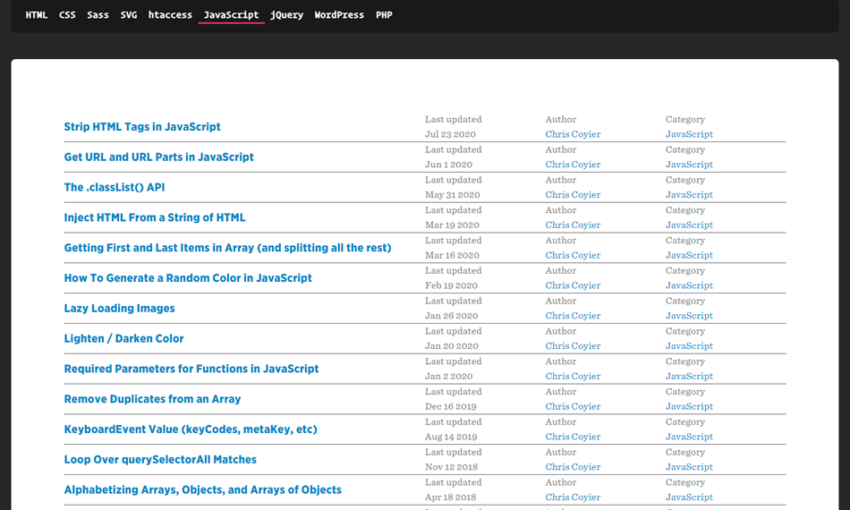This screenshot has width=850, height=510.
Task: Open Inject HTML From a String article
Action: point(154,217)
